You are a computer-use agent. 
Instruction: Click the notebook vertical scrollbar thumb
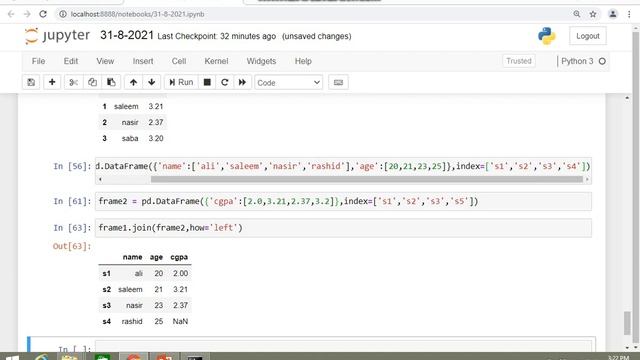click(627, 322)
